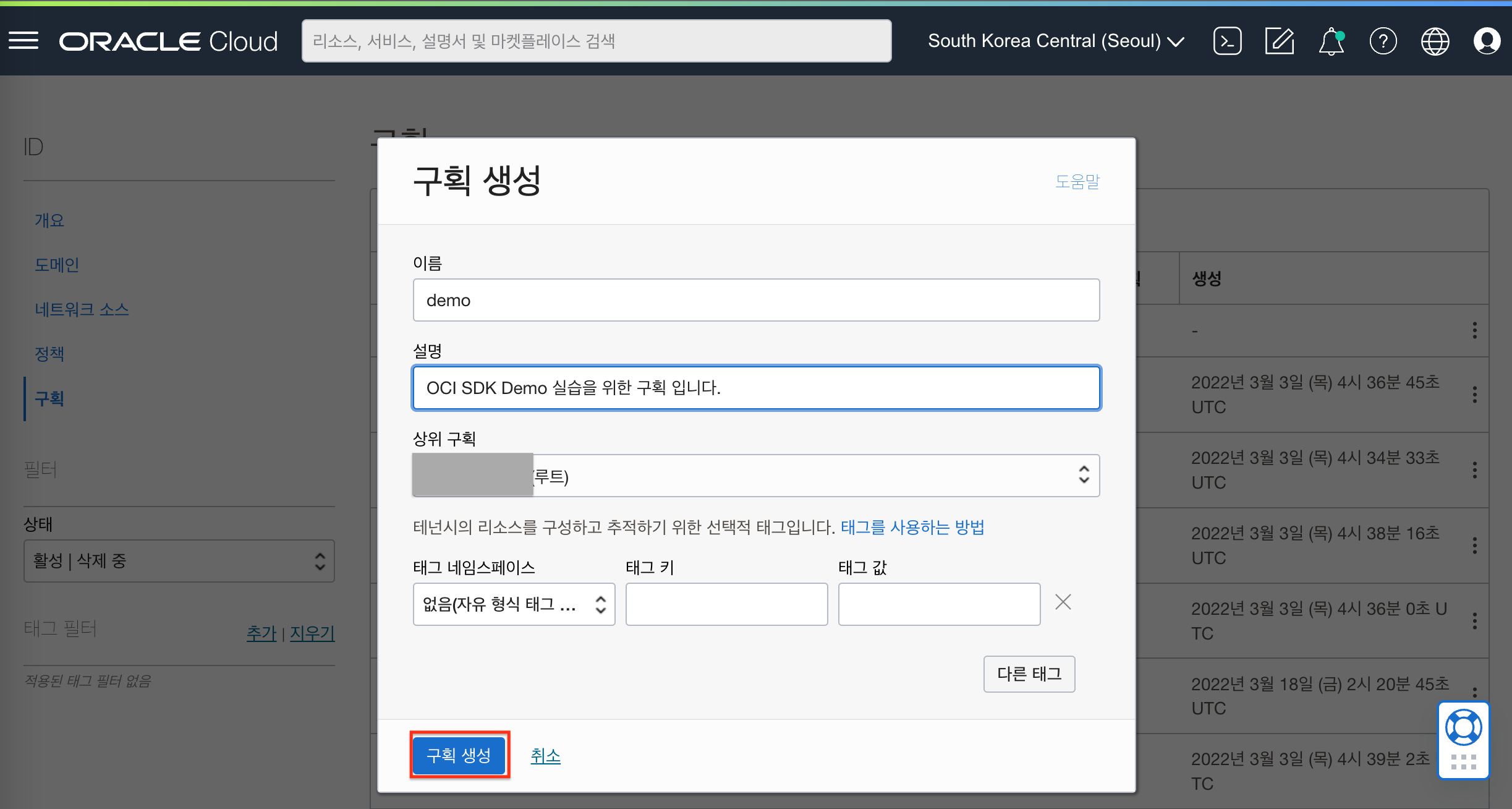Image resolution: width=1512 pixels, height=809 pixels.
Task: Click 지우기 in tag filter section
Action: pos(312,633)
